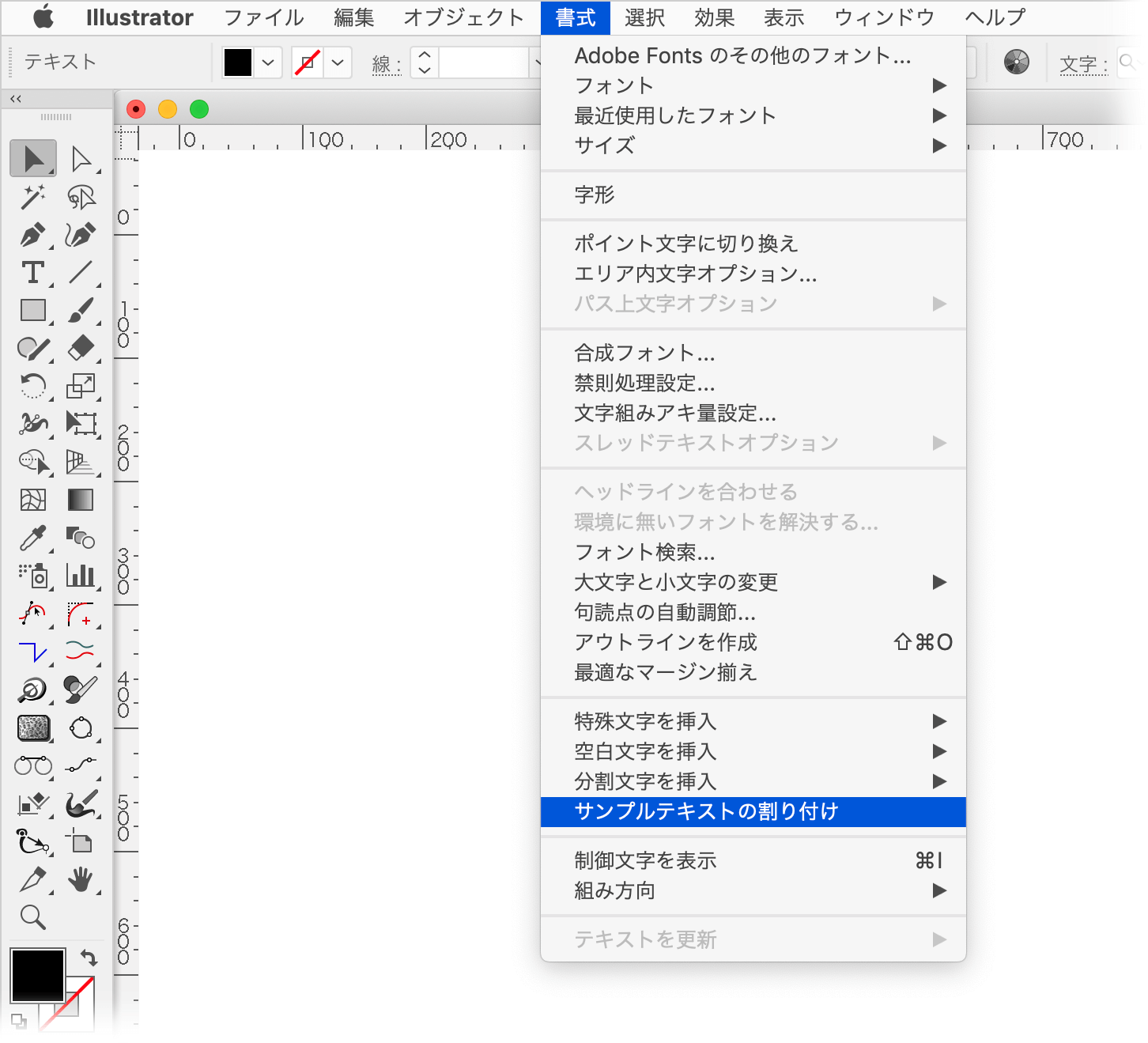Click the large black fill swatch in tools panel
The image size is (1148, 1043).
(x=37, y=975)
